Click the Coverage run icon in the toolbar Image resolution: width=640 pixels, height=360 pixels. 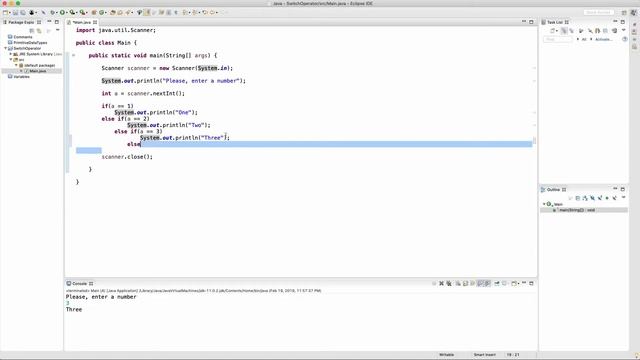[72, 13]
